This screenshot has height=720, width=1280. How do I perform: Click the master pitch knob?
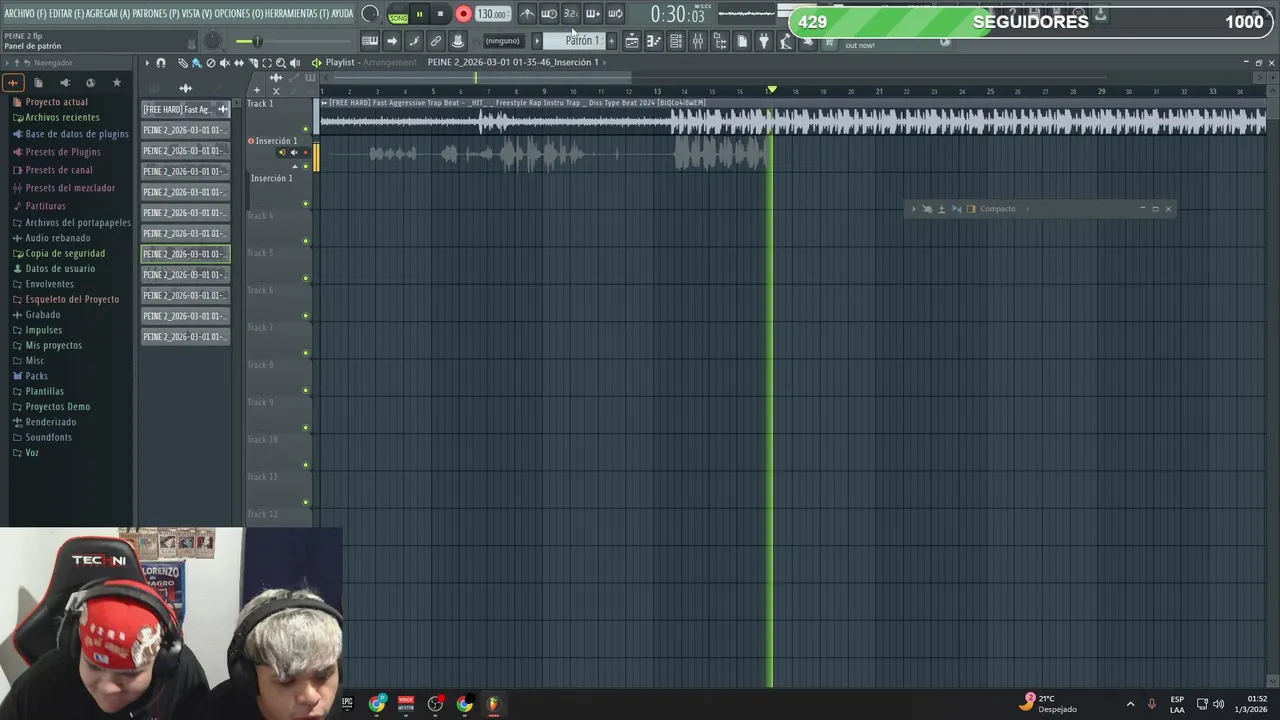click(212, 41)
